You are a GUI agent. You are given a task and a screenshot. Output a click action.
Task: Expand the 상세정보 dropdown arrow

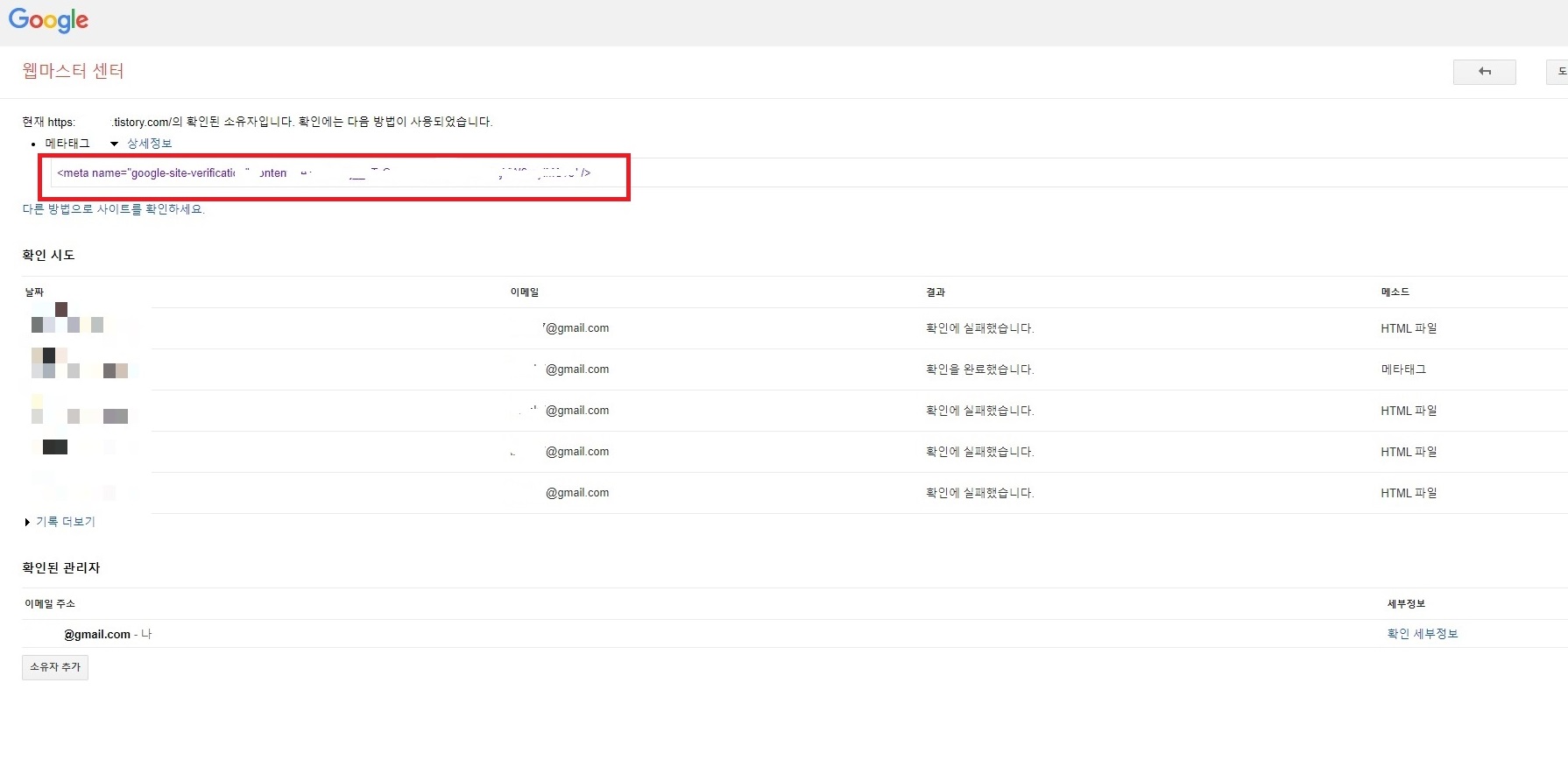[x=114, y=144]
